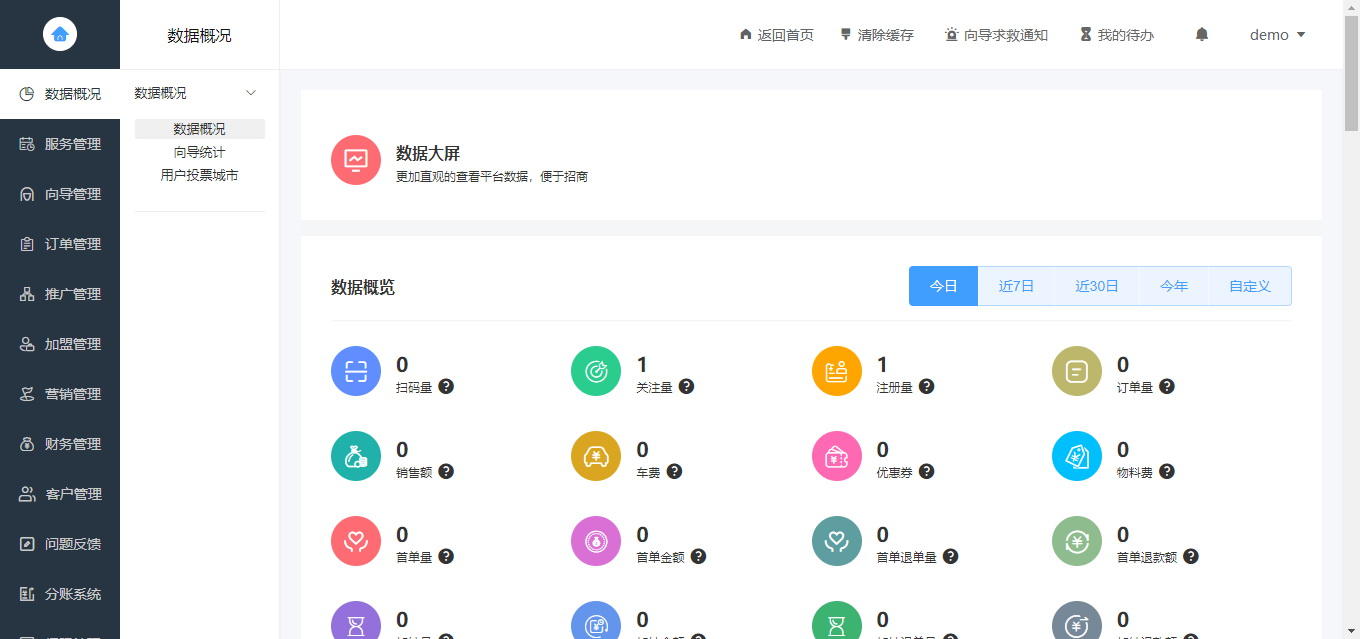Open the demo user dropdown
The image size is (1360, 639).
[1278, 35]
